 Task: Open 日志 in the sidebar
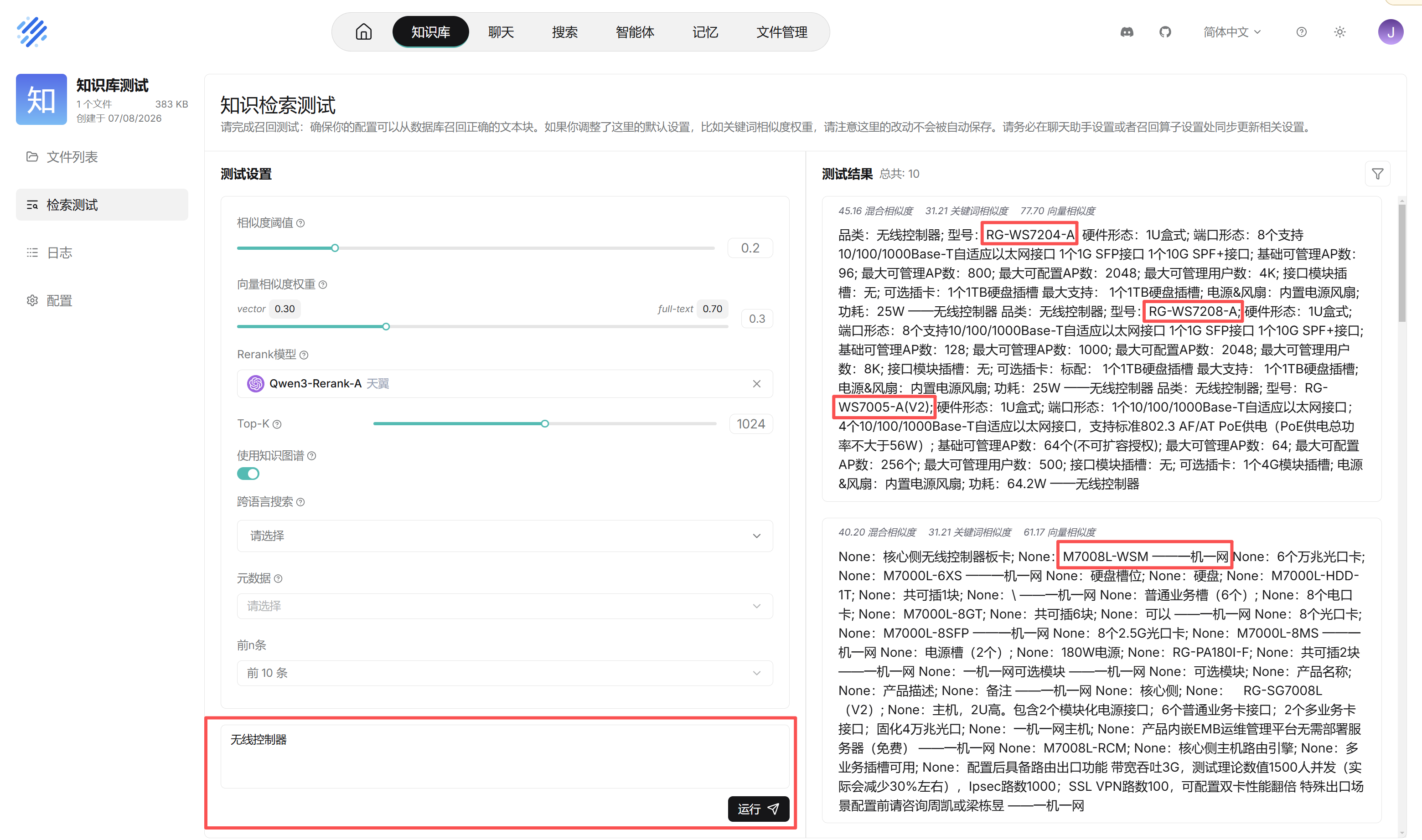pyautogui.click(x=102, y=253)
